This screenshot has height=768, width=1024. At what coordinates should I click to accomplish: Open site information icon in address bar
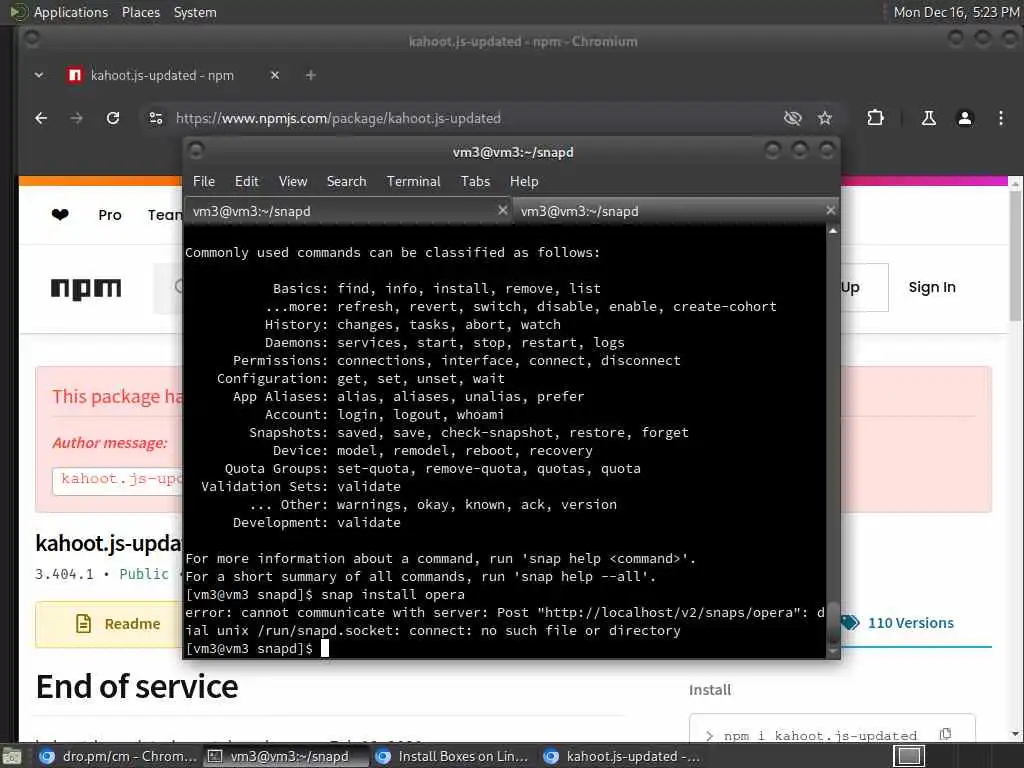point(155,118)
